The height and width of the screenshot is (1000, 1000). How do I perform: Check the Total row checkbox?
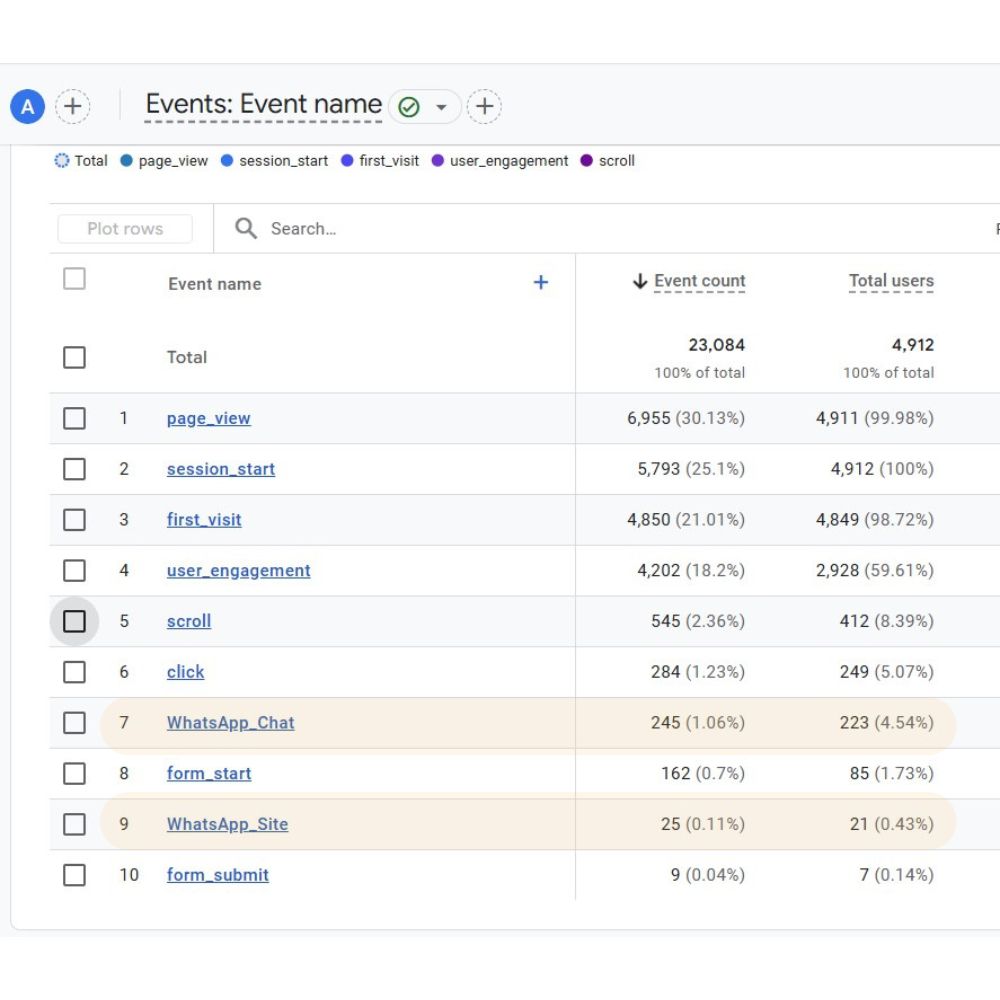pos(75,357)
